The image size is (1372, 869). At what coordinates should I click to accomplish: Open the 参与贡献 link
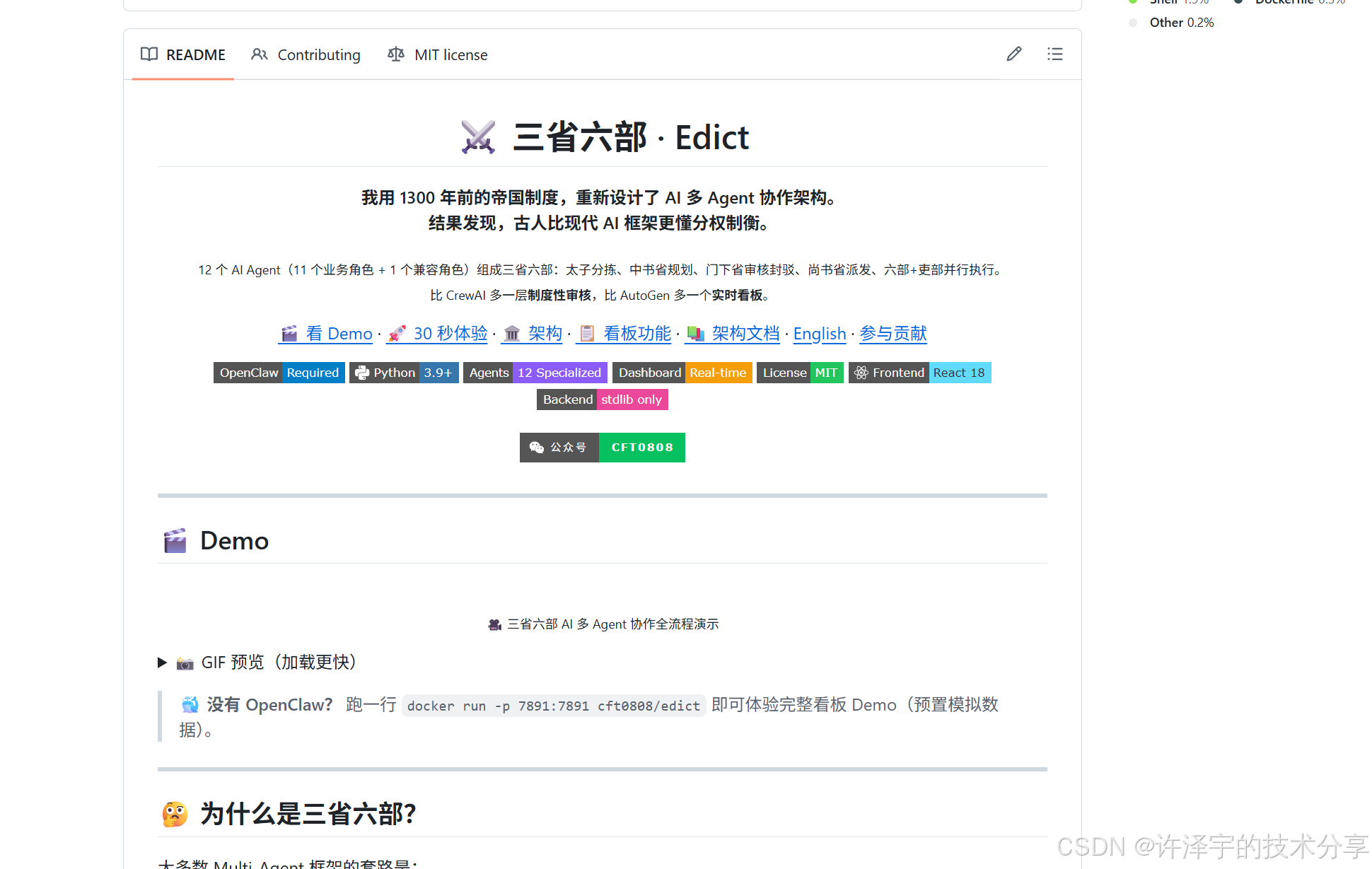893,334
